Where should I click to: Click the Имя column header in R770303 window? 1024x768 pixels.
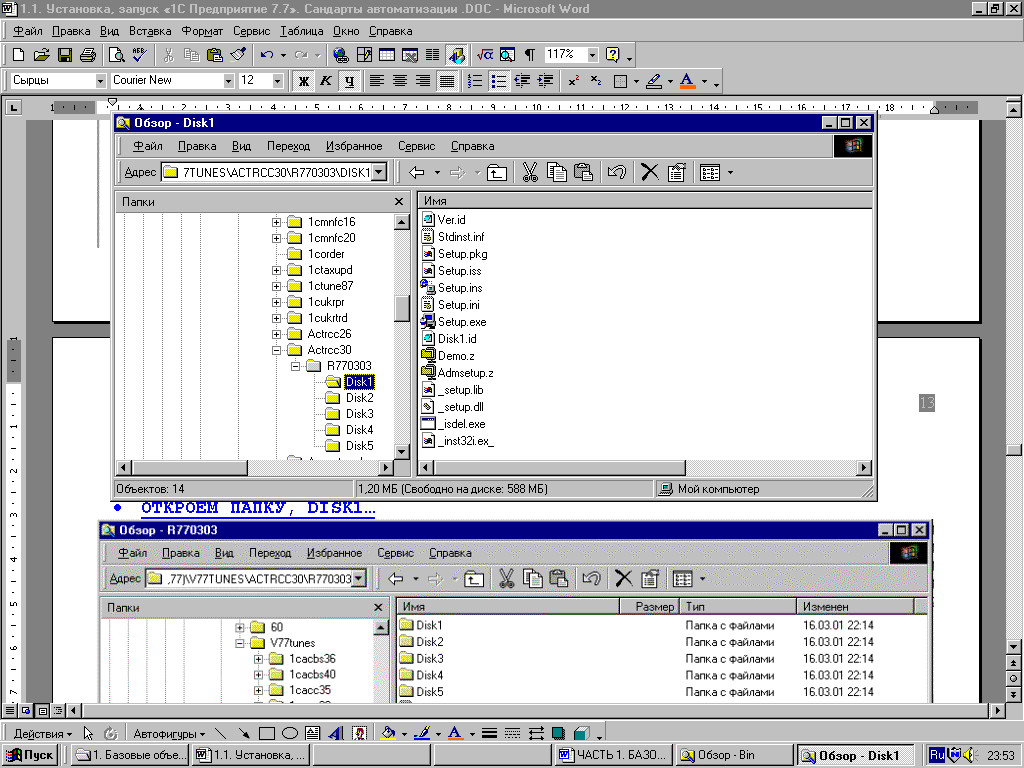tap(507, 607)
